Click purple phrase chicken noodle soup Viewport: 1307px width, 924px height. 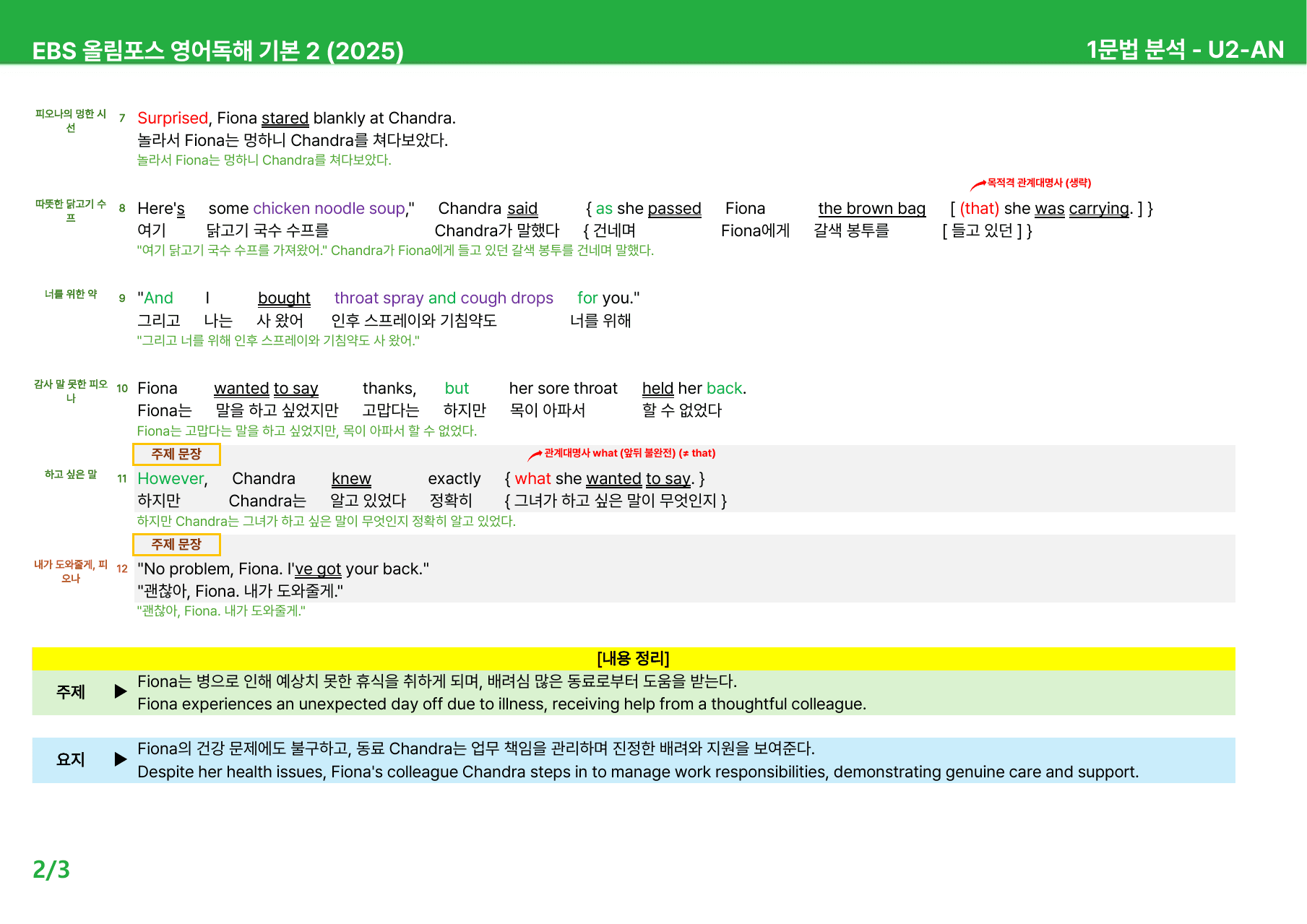[329, 209]
